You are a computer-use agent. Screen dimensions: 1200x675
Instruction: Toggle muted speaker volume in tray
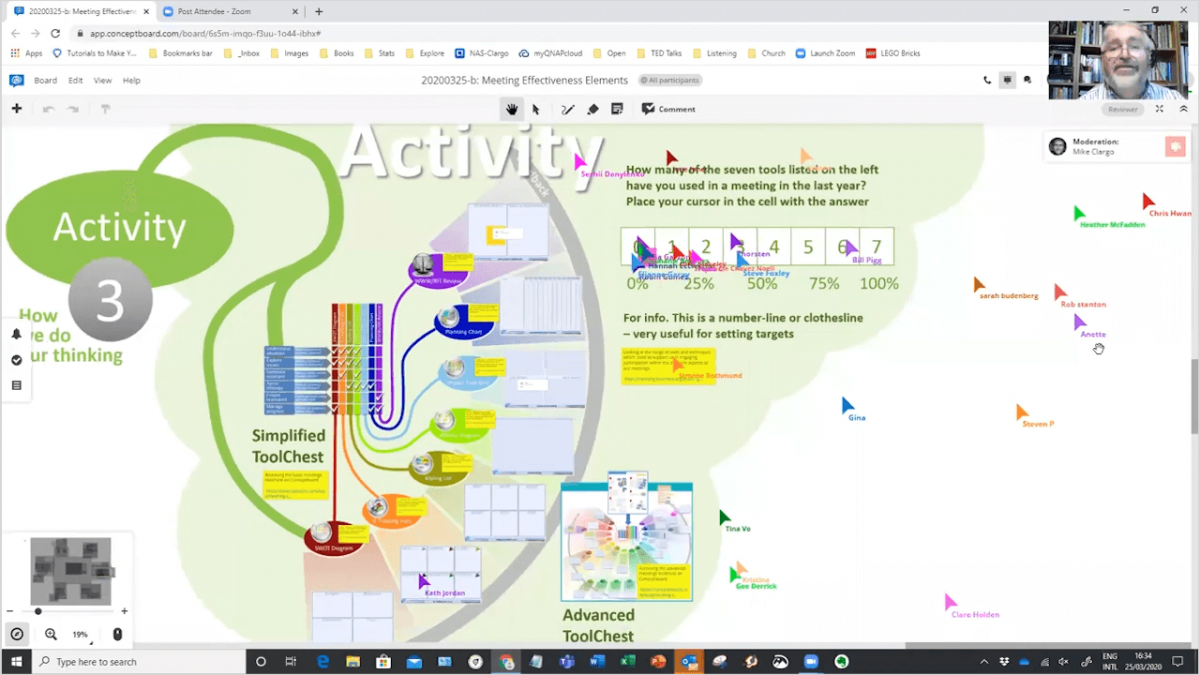pyautogui.click(x=1063, y=662)
